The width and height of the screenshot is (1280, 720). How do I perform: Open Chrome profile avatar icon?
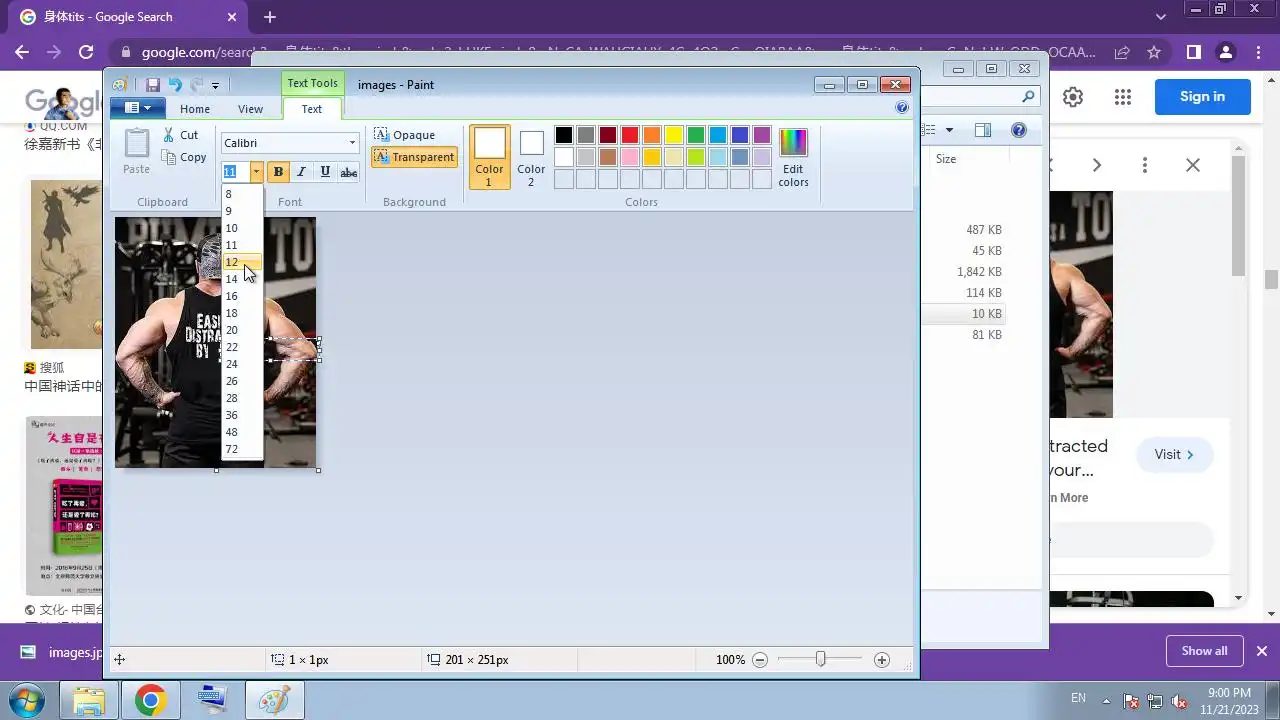(x=1225, y=52)
